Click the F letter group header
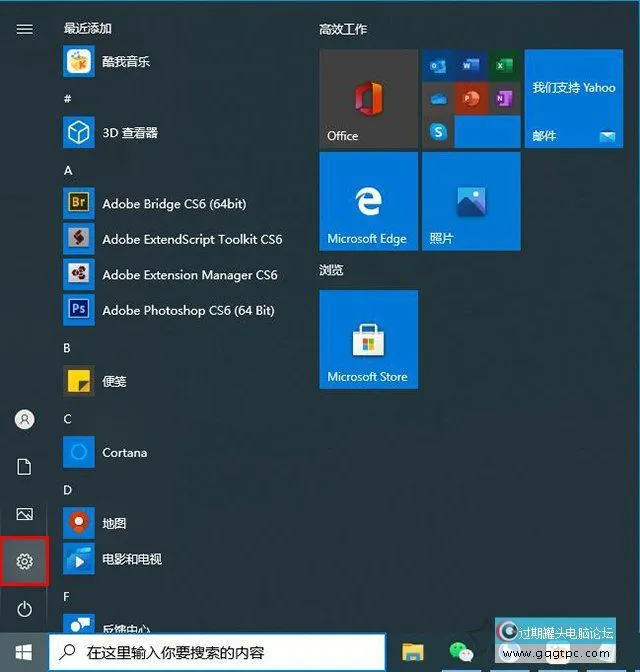The image size is (640, 672). pos(66,597)
